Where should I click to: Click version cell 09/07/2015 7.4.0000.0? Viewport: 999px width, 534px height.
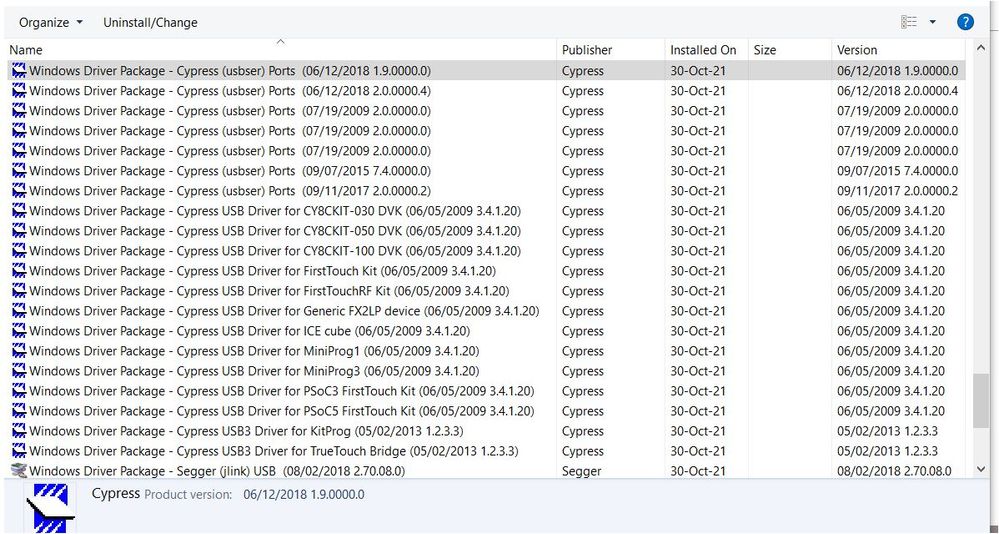897,171
